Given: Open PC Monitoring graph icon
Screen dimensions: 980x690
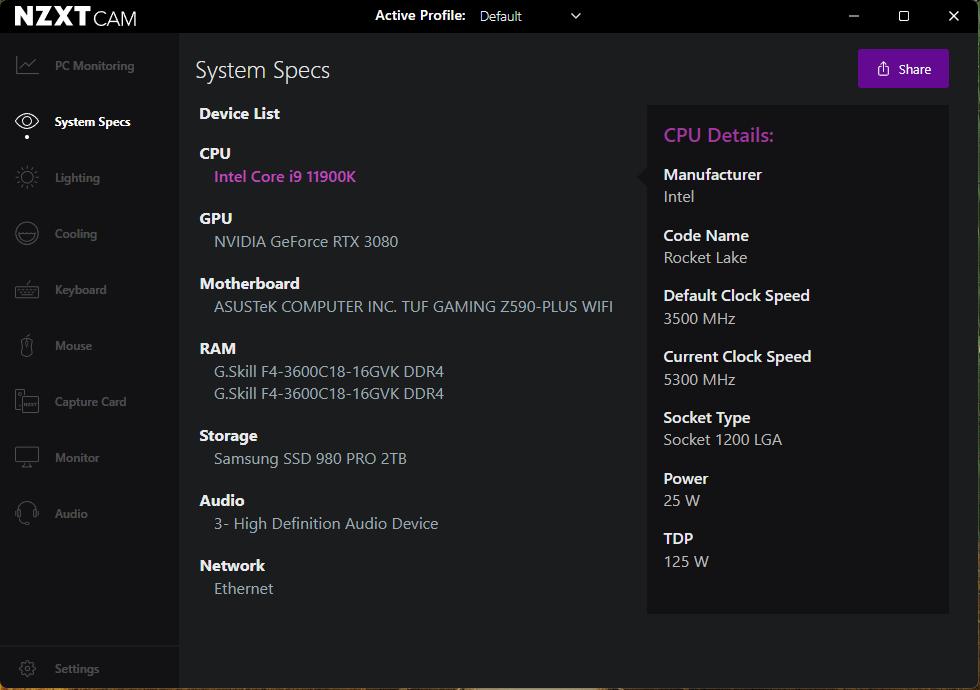Looking at the screenshot, I should point(27,65).
